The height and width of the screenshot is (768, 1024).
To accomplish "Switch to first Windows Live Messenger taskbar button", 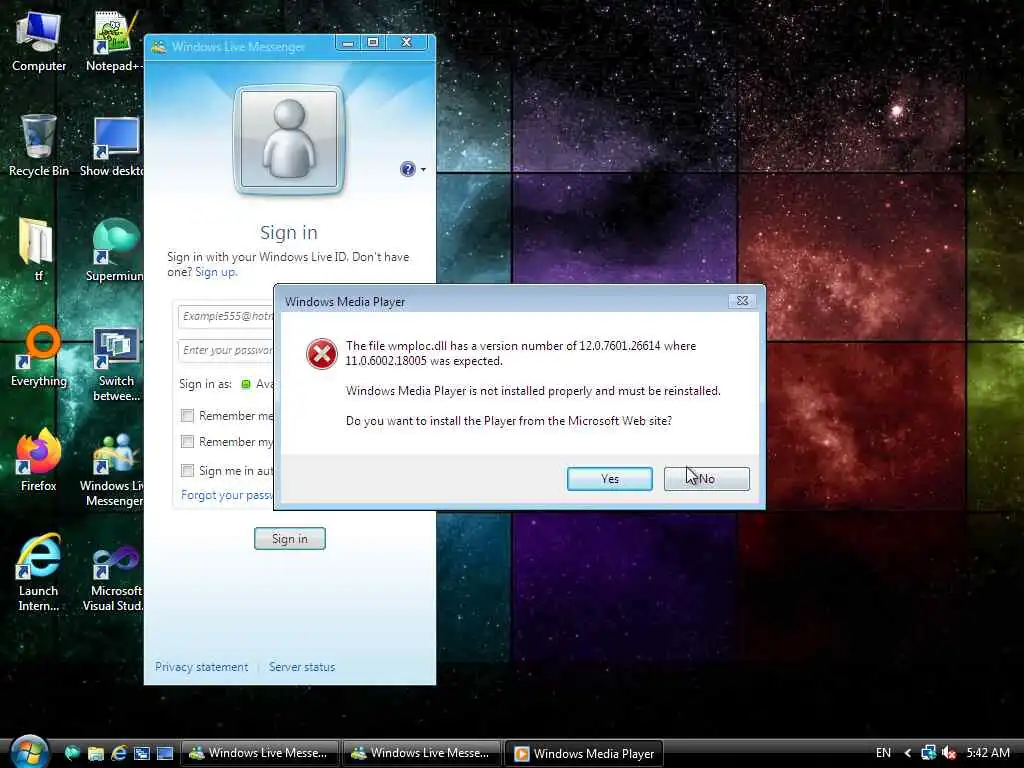I will (x=259, y=753).
